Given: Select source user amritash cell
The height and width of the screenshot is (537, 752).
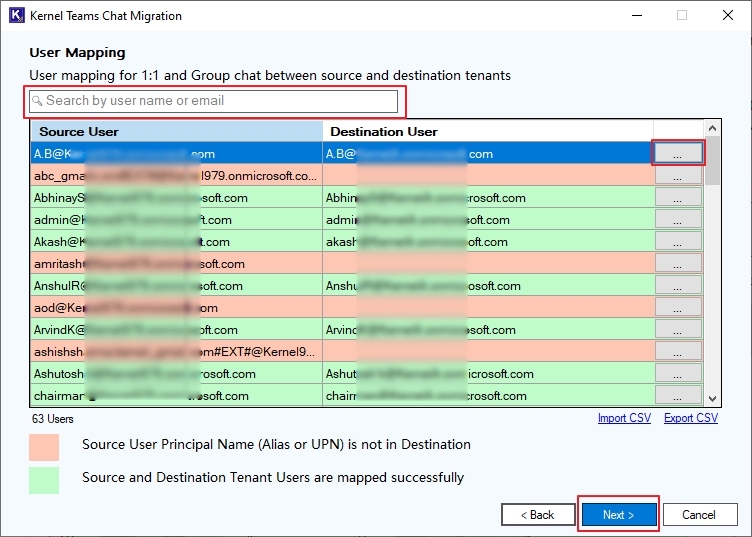Looking at the screenshot, I should coord(176,264).
